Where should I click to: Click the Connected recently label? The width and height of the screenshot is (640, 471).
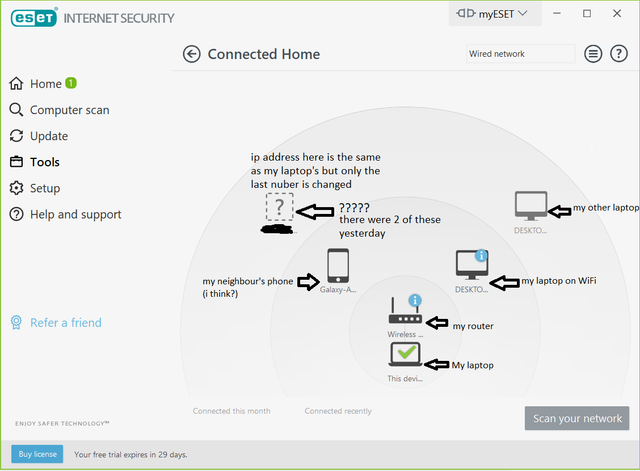[338, 411]
